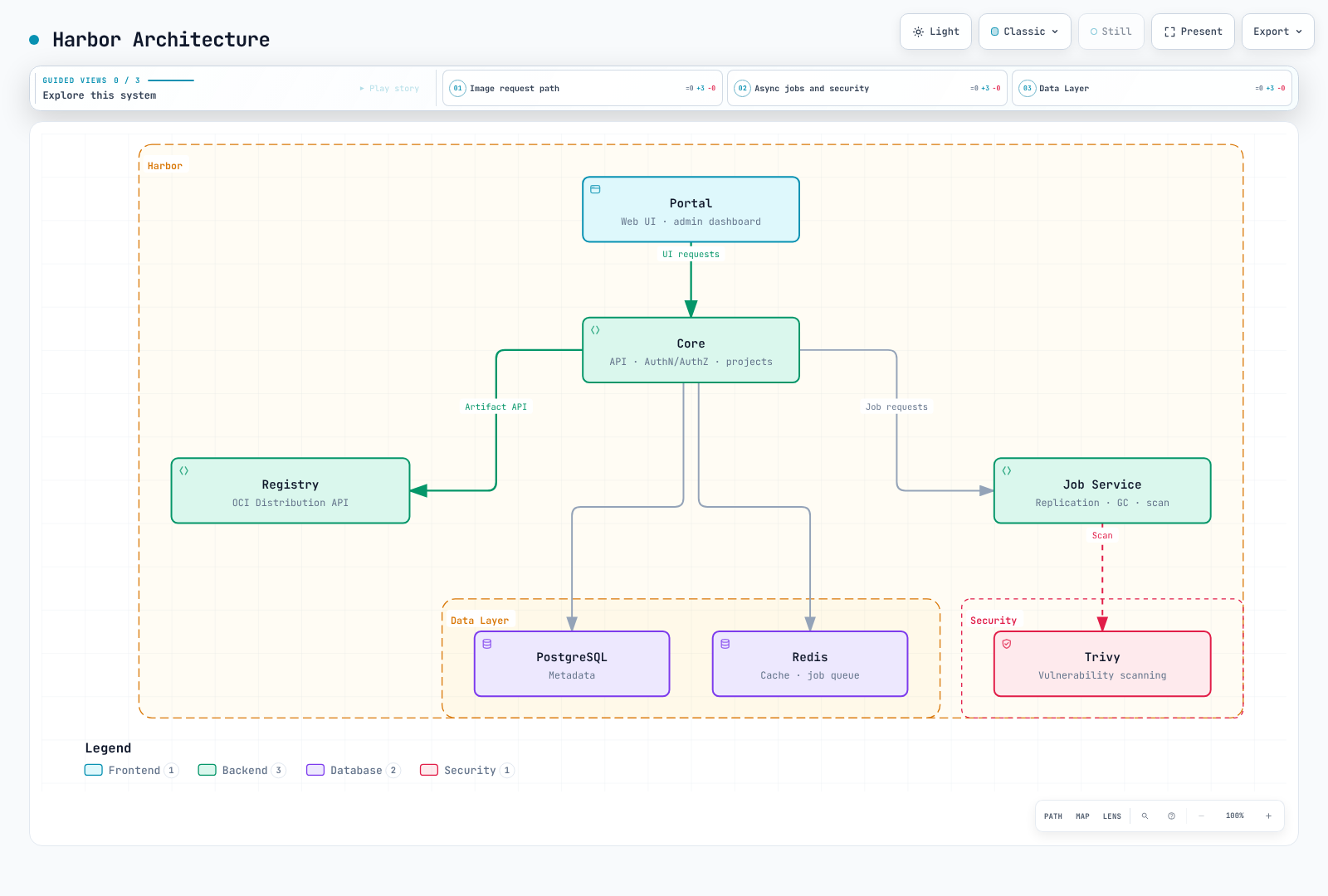The image size is (1328, 896).
Task: Select the Portal node
Action: [x=691, y=209]
